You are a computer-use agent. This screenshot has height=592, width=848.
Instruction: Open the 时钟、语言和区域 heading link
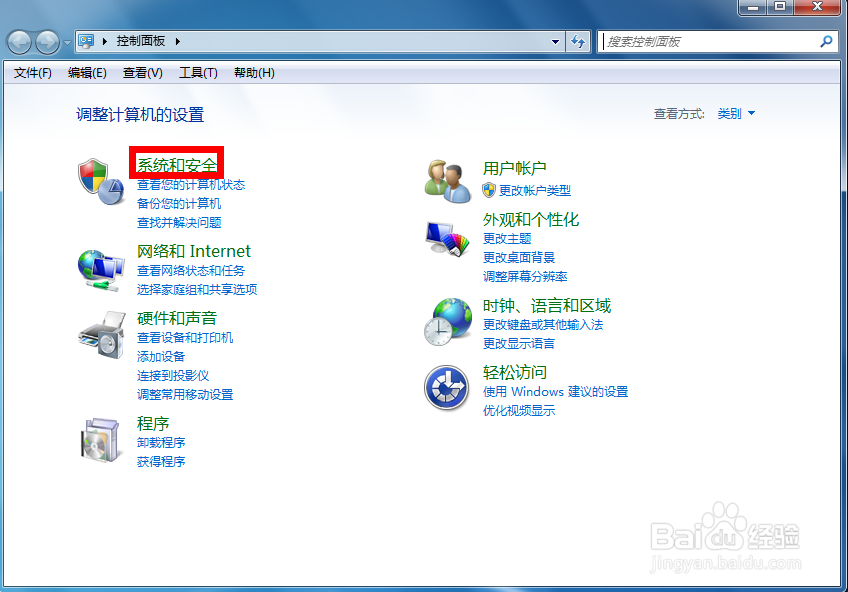pyautogui.click(x=547, y=306)
